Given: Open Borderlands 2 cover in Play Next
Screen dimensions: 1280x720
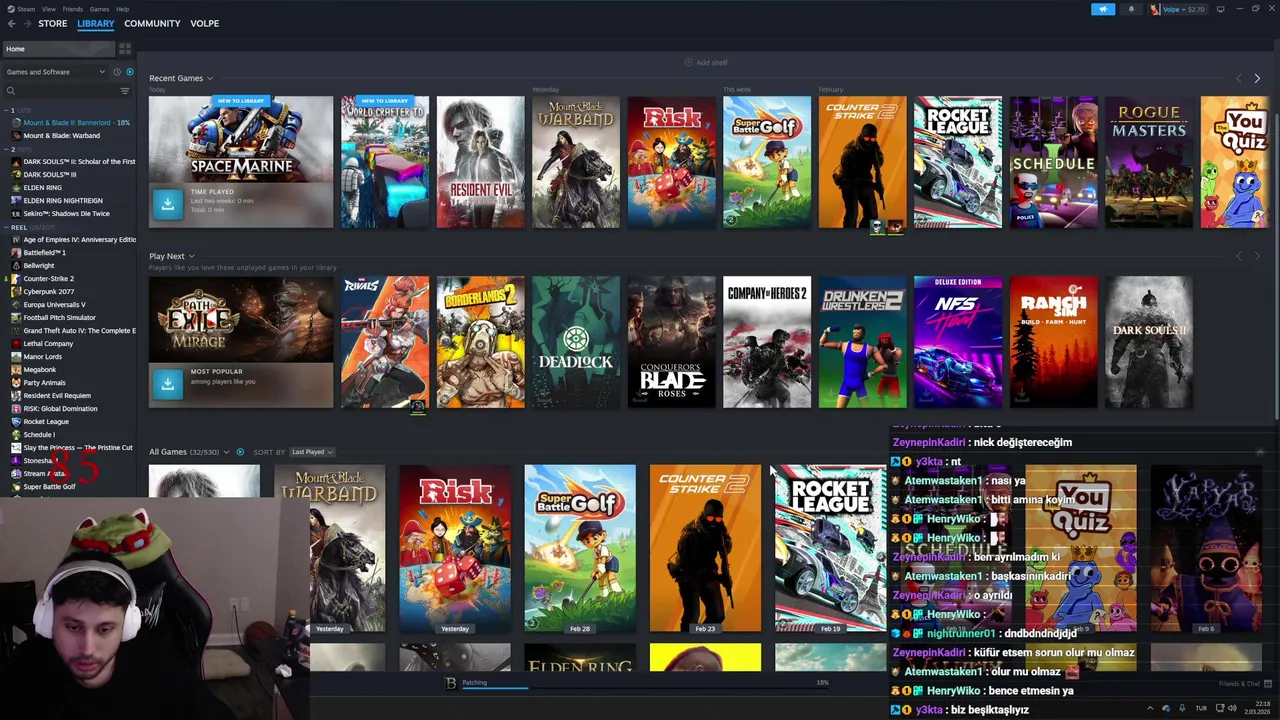Looking at the screenshot, I should tap(480, 342).
